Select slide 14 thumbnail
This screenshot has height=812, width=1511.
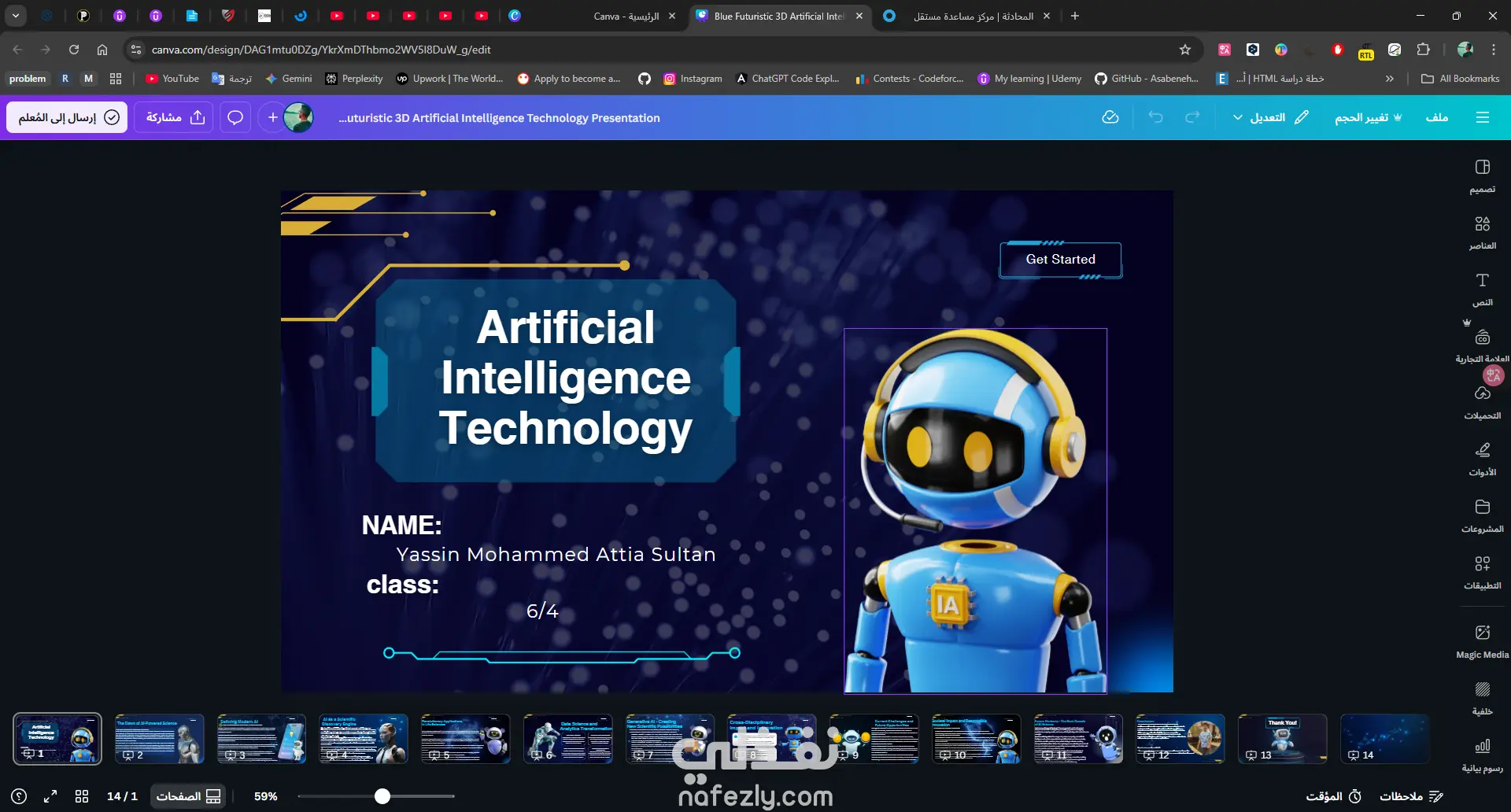[1385, 739]
